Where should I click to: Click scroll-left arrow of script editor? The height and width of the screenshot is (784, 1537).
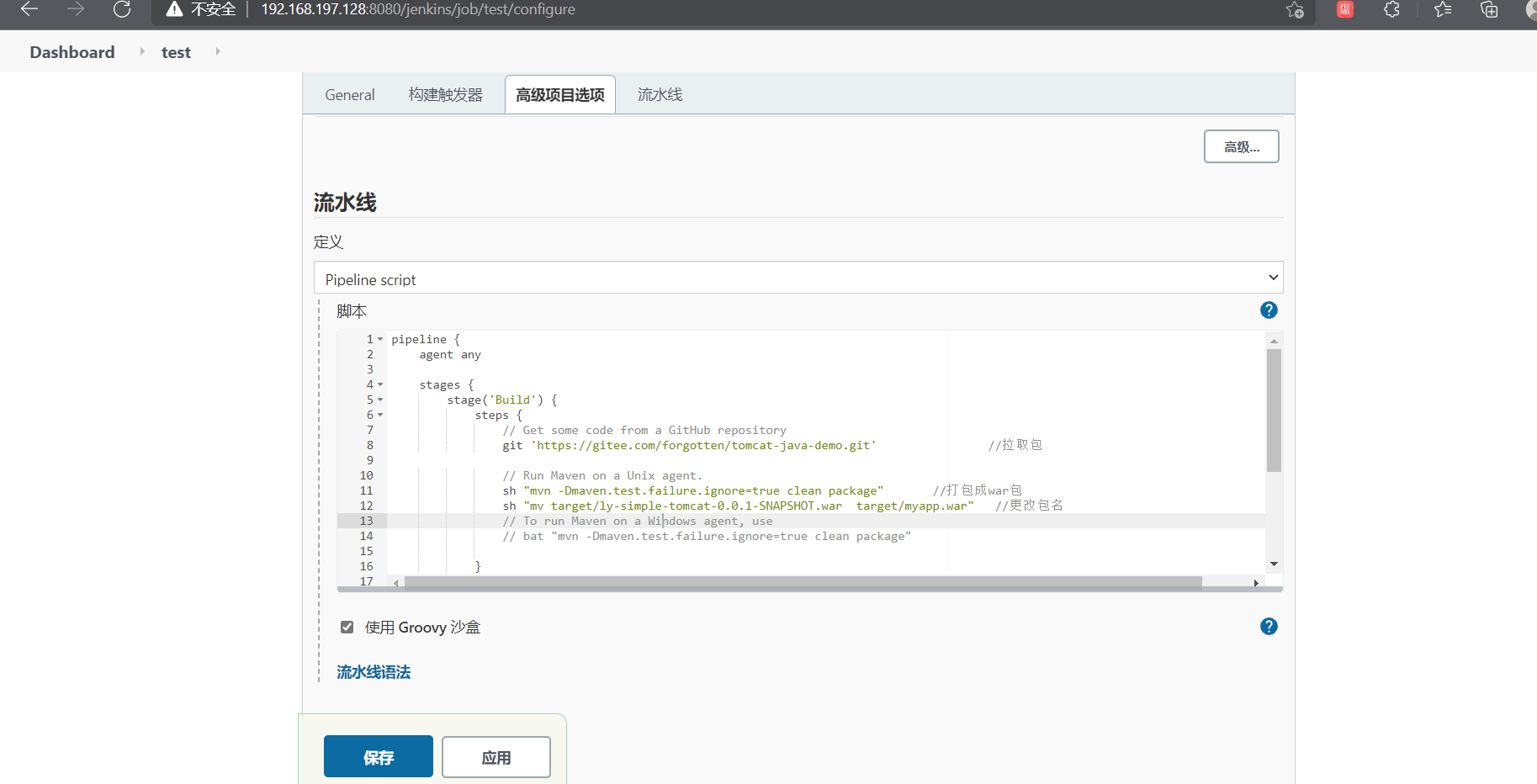coord(395,582)
